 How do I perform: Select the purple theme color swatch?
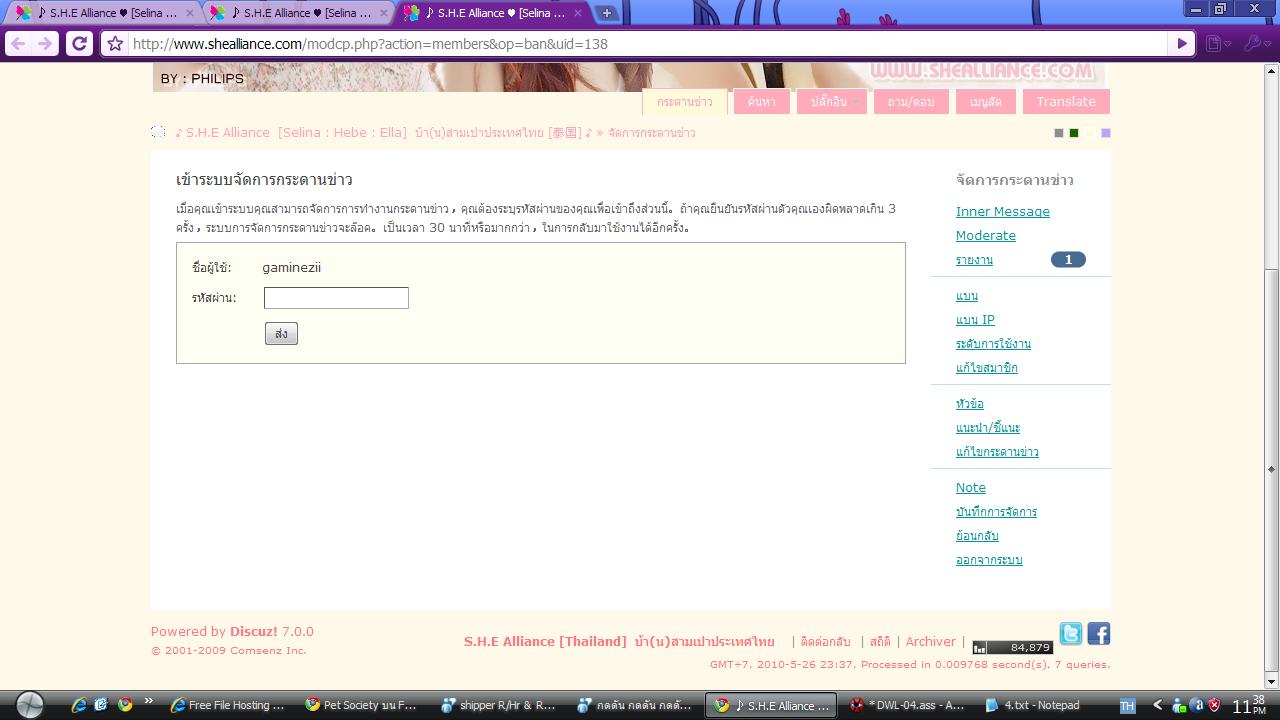point(1106,133)
